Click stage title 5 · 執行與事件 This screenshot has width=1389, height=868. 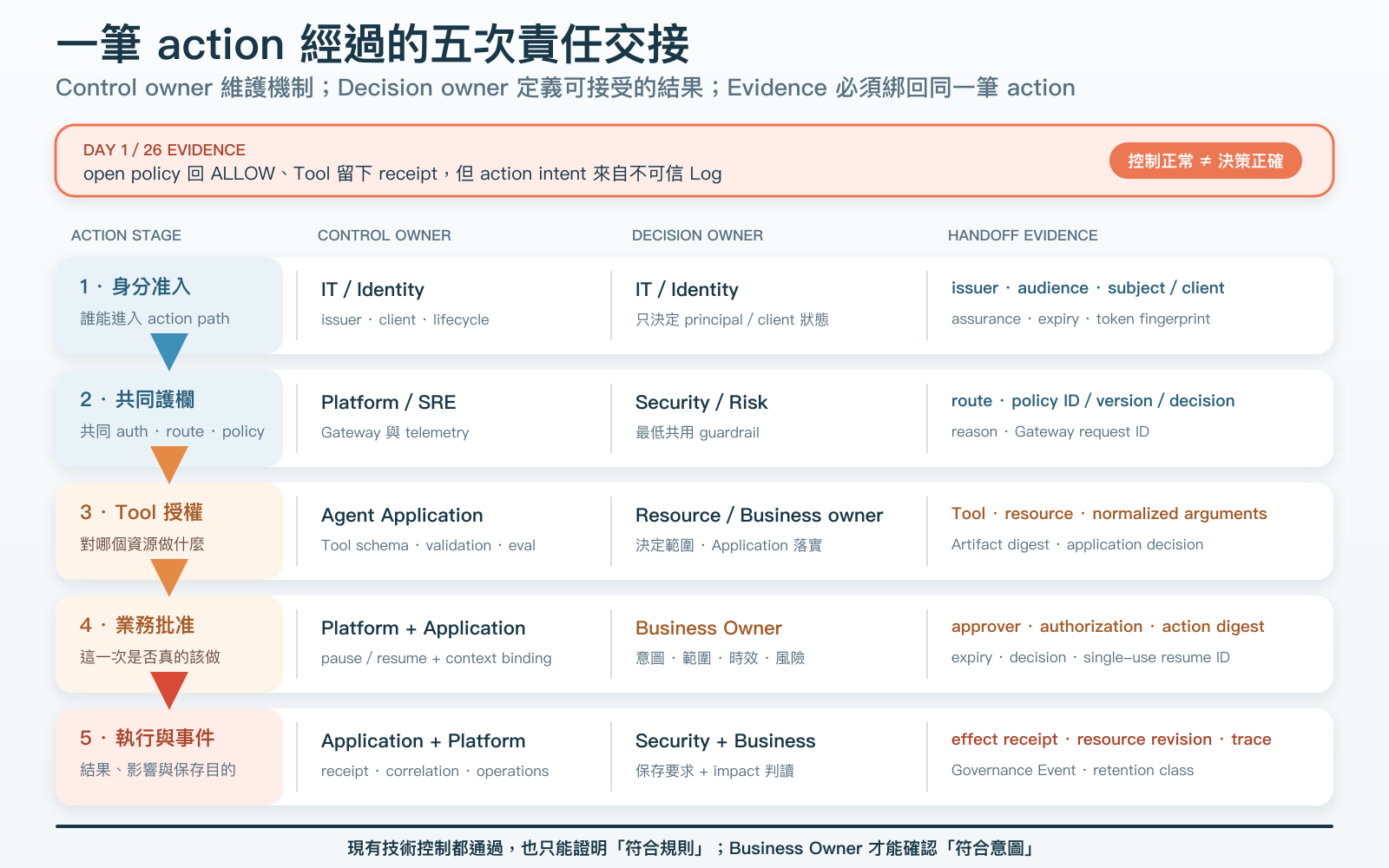pos(147,738)
